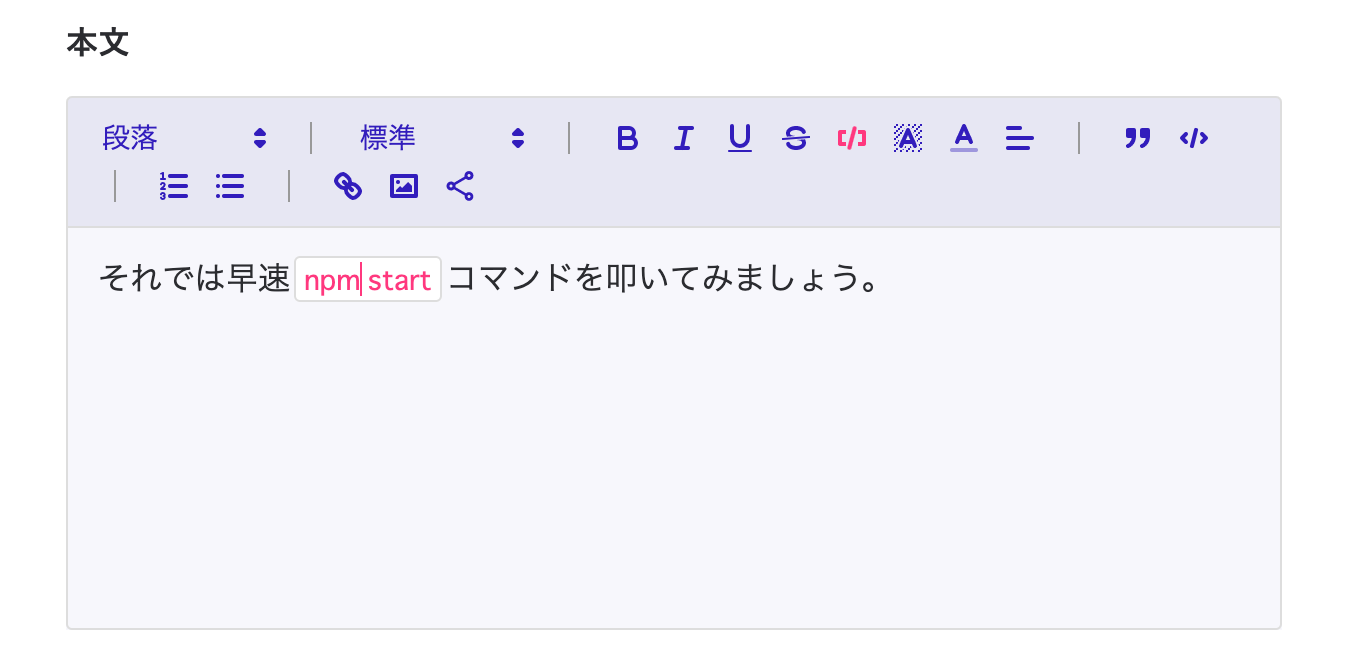Toggle strikethrough formatting
Viewport: 1348px width, 672px height.
click(796, 138)
